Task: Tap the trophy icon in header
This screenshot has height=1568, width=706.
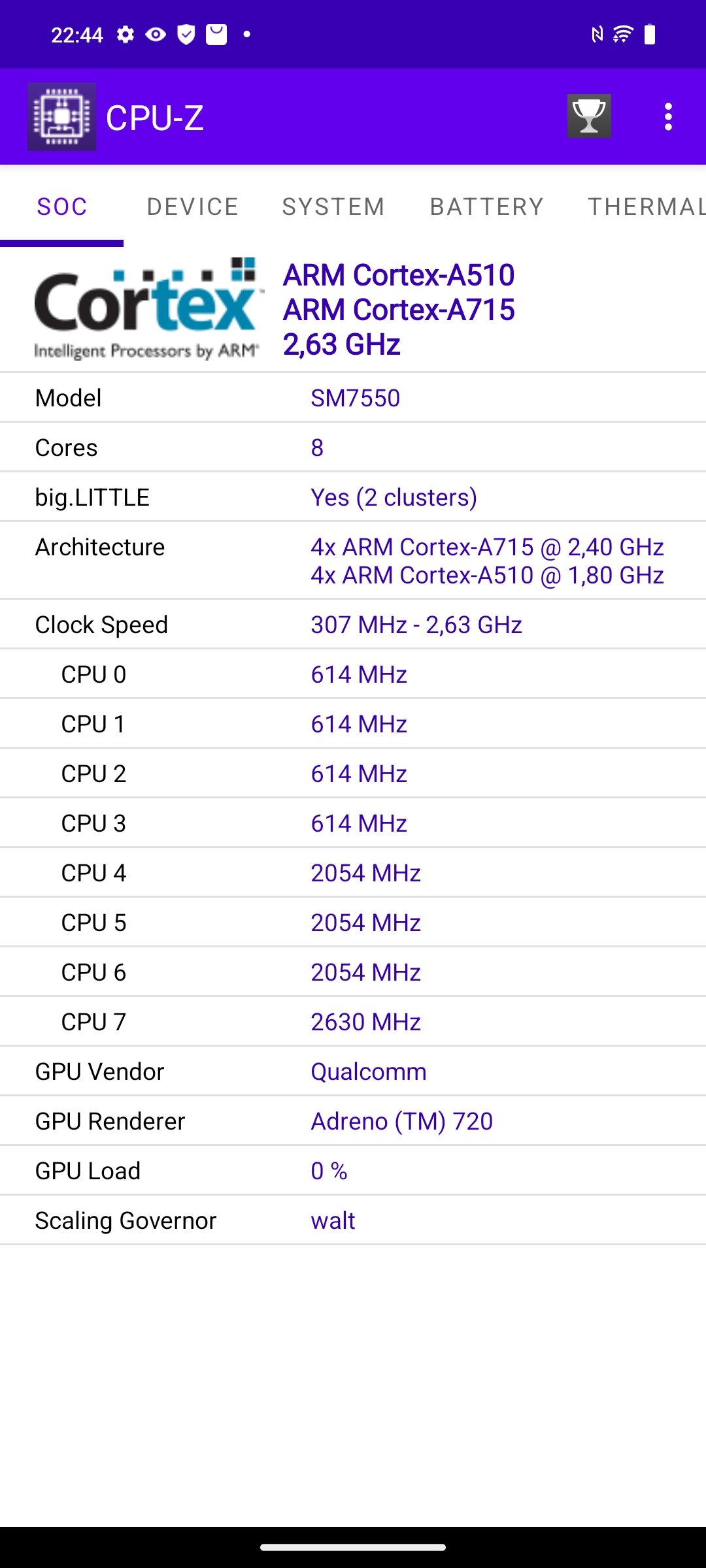Action: [x=589, y=116]
